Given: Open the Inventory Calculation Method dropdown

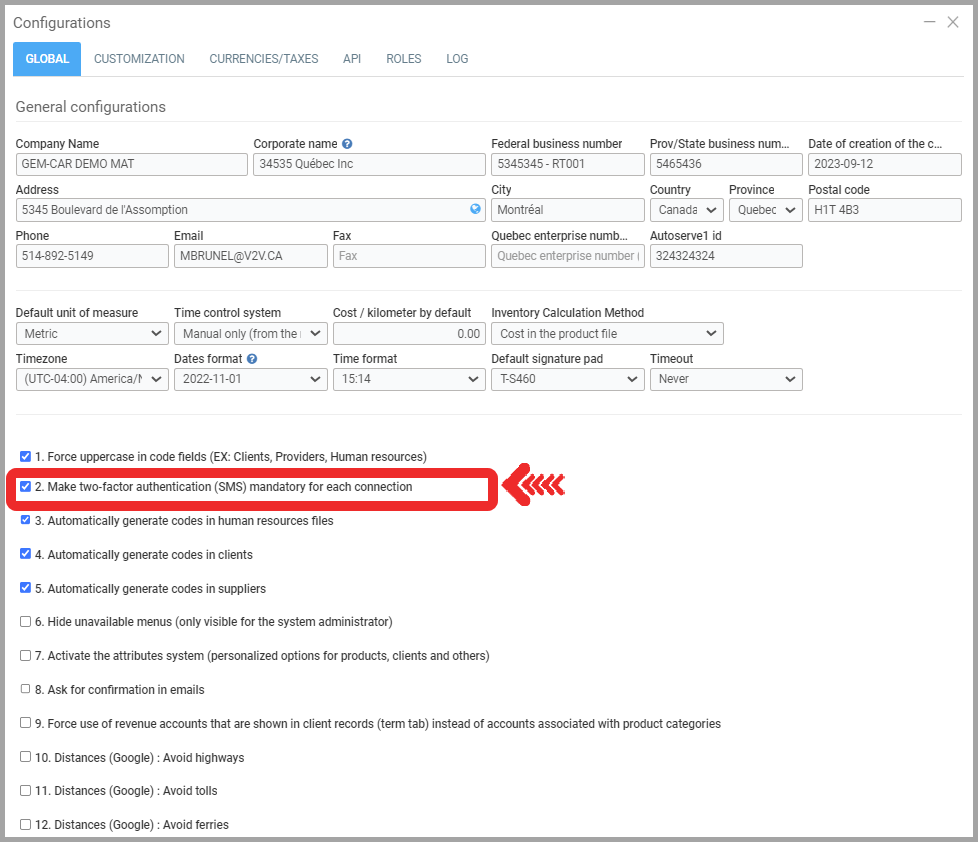Looking at the screenshot, I should coord(607,334).
